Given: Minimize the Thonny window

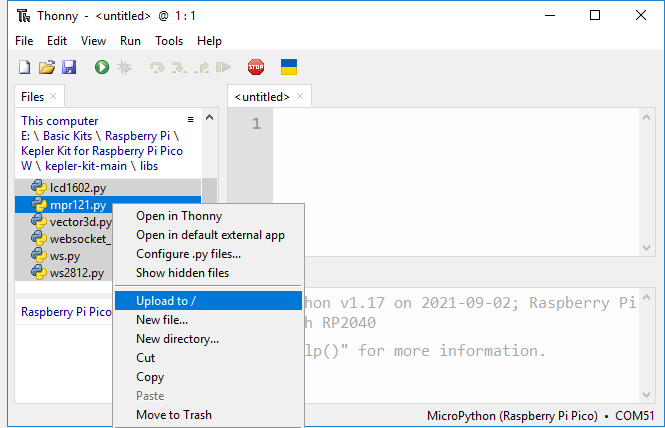Looking at the screenshot, I should (550, 15).
